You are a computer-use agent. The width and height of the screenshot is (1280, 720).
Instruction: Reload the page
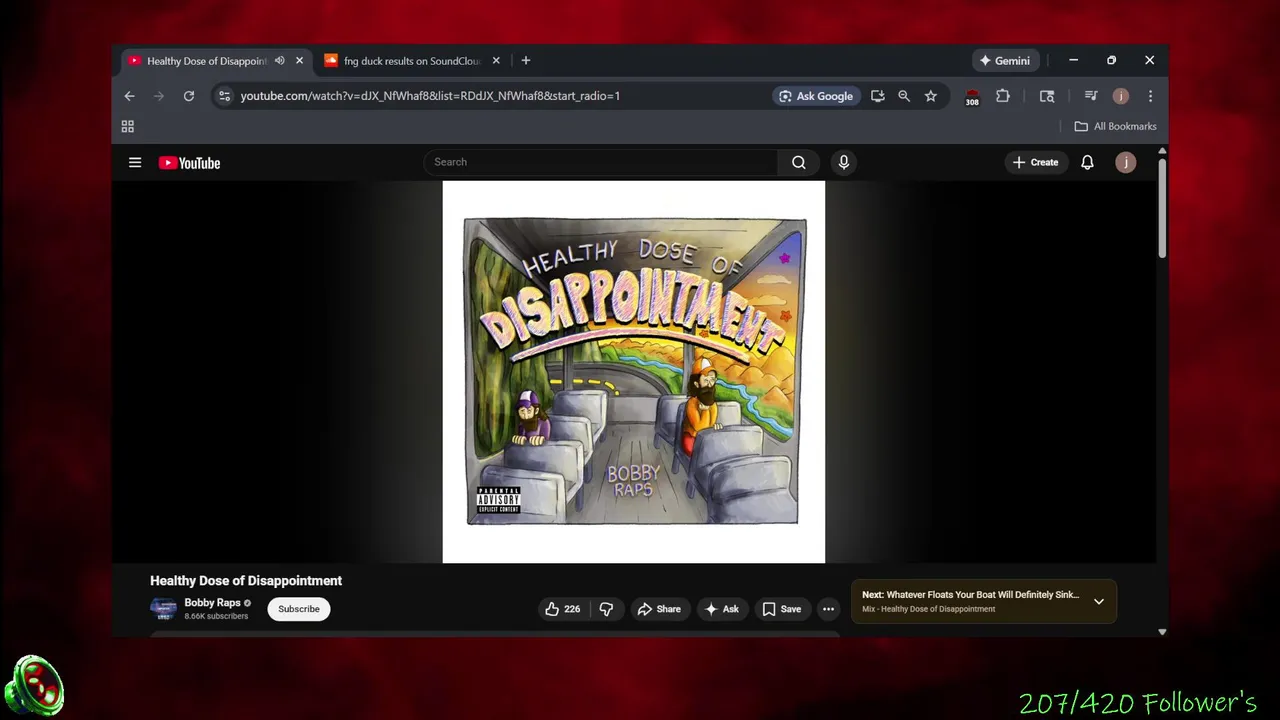188,96
